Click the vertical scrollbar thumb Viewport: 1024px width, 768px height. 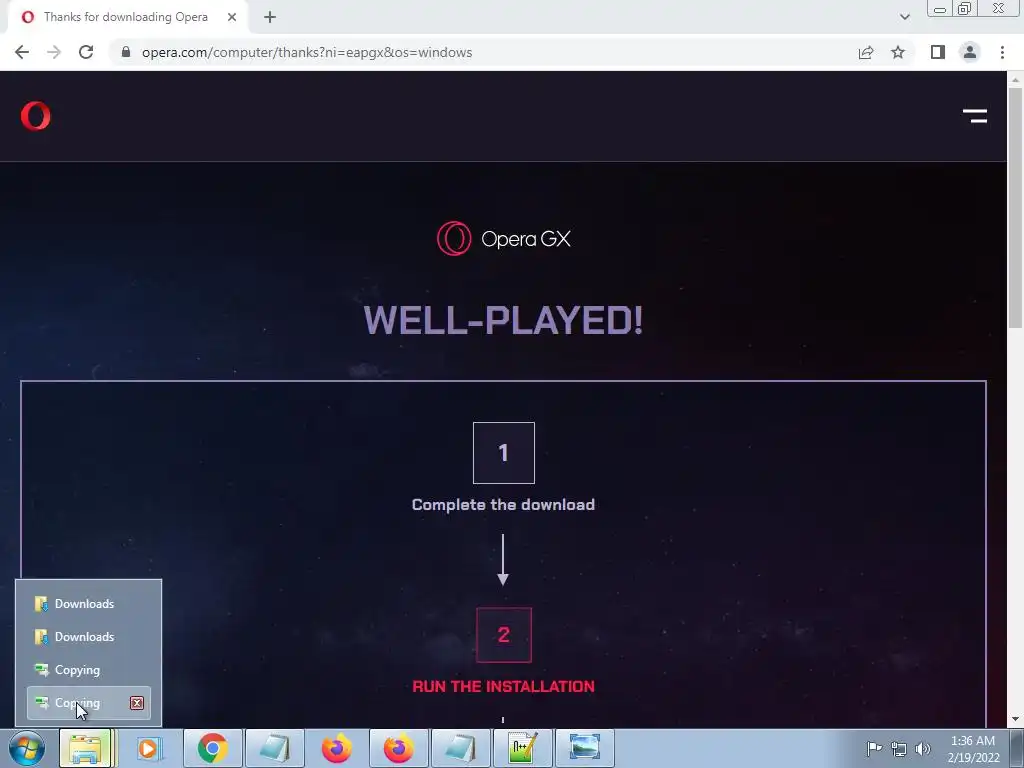click(1015, 207)
